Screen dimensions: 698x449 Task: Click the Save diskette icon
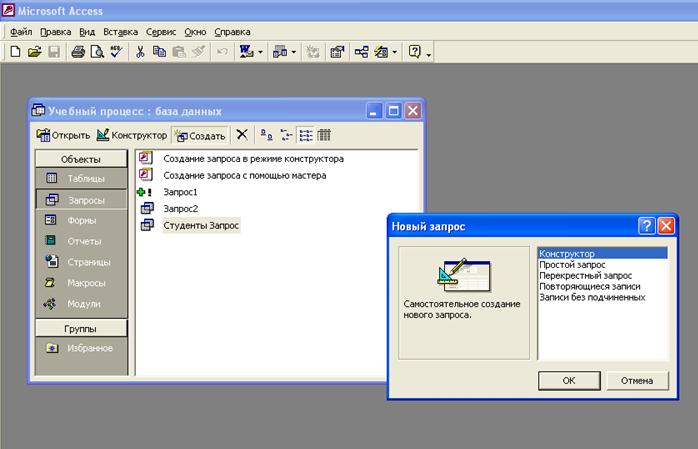[54, 52]
